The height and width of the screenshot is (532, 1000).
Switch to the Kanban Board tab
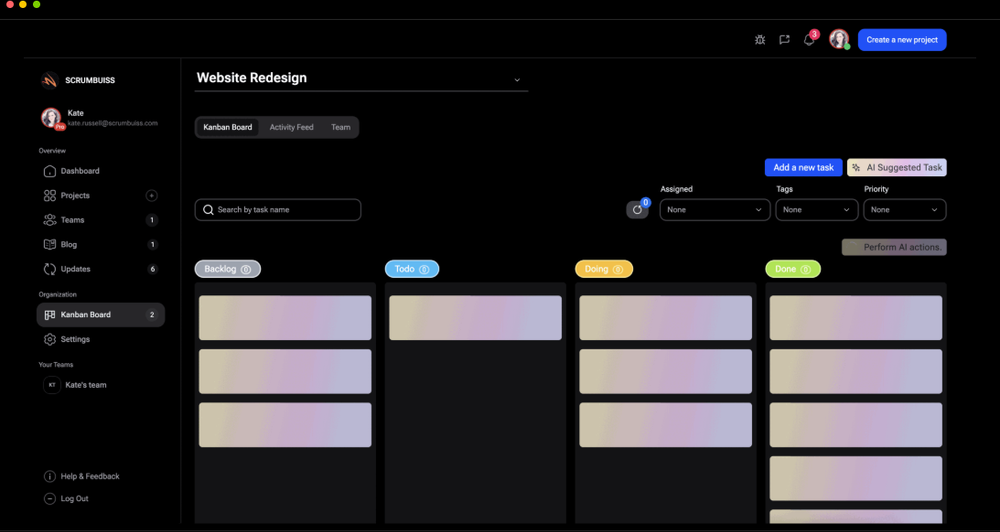[x=228, y=128]
